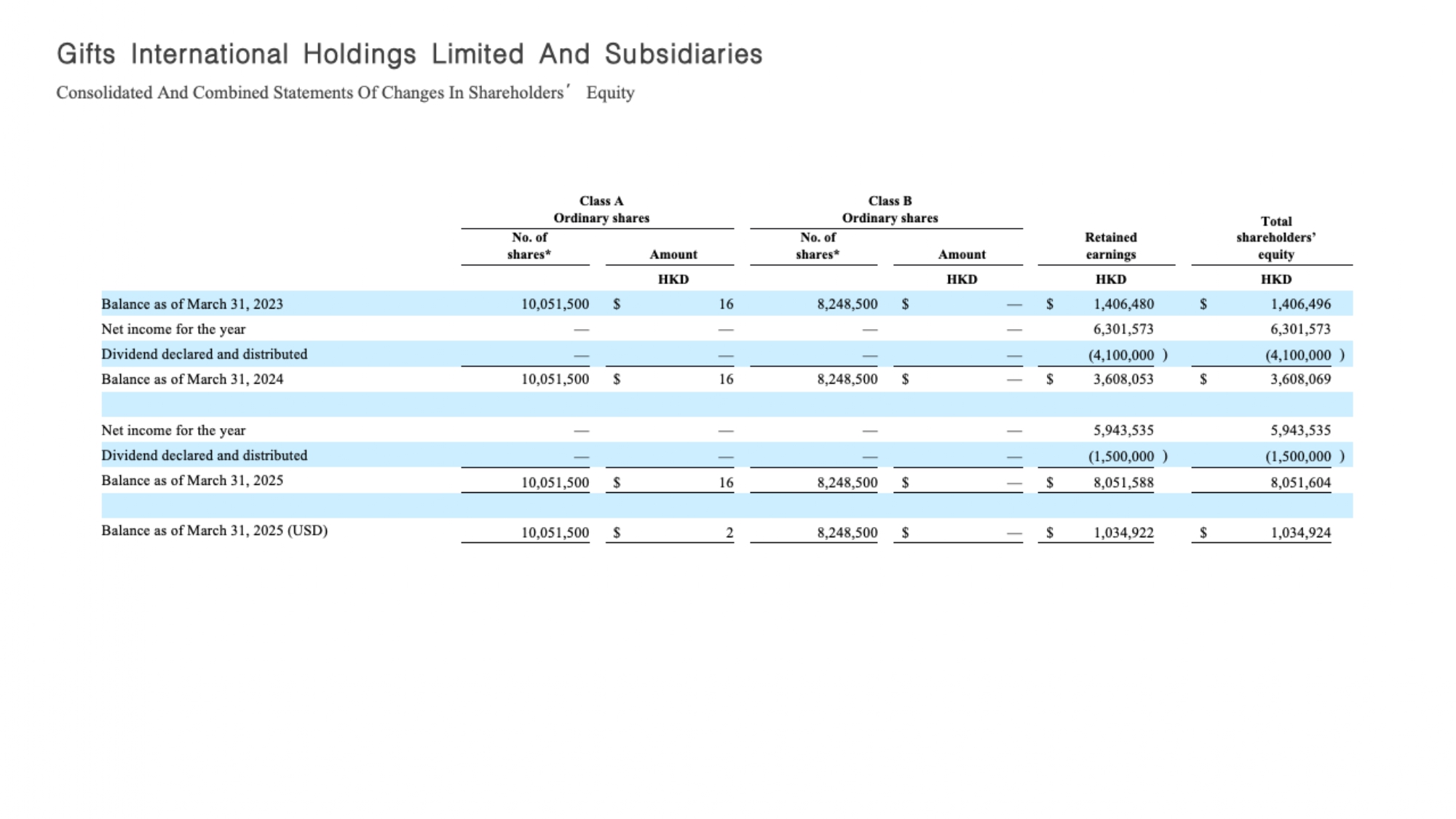Click the Consolidated And Combined Statements subtitle
1456x819 pixels.
click(x=346, y=92)
